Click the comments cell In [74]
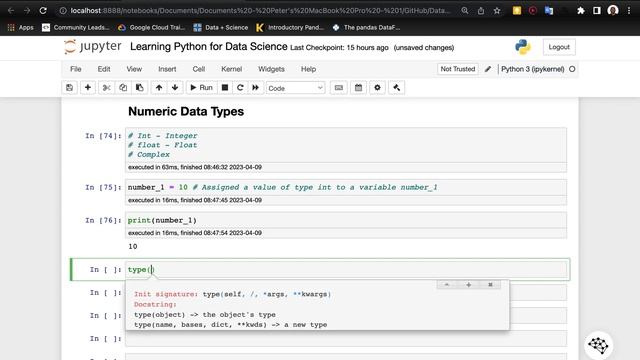Screen dimensions: 640x360 [346, 145]
